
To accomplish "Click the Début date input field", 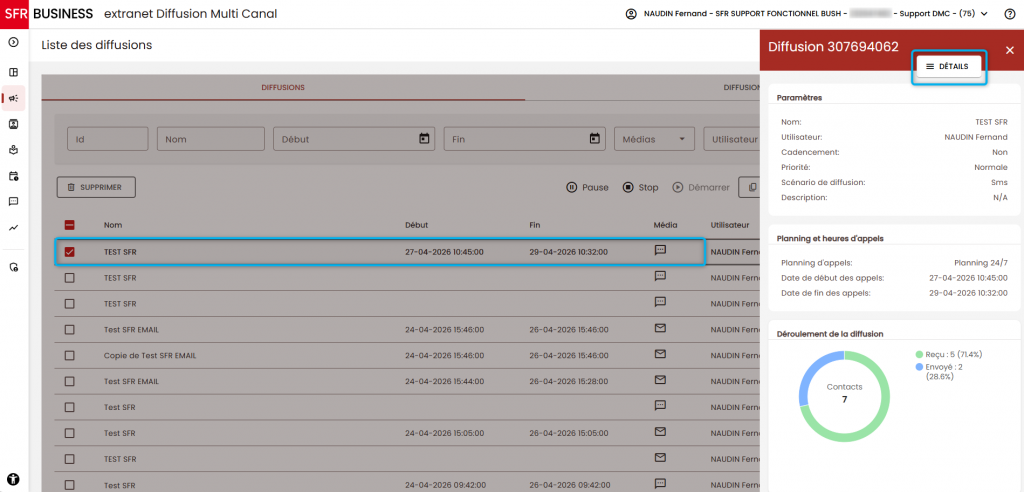I will pyautogui.click(x=355, y=139).
